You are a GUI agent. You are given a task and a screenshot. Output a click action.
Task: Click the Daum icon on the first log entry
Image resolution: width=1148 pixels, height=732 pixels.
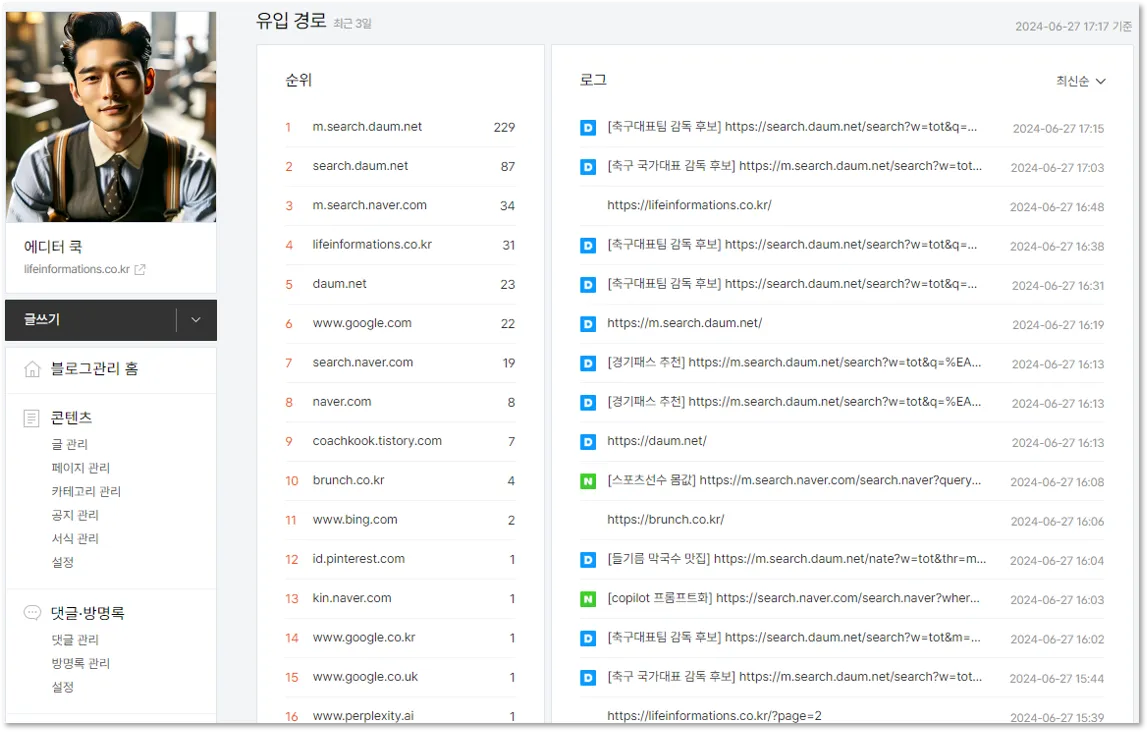point(588,127)
